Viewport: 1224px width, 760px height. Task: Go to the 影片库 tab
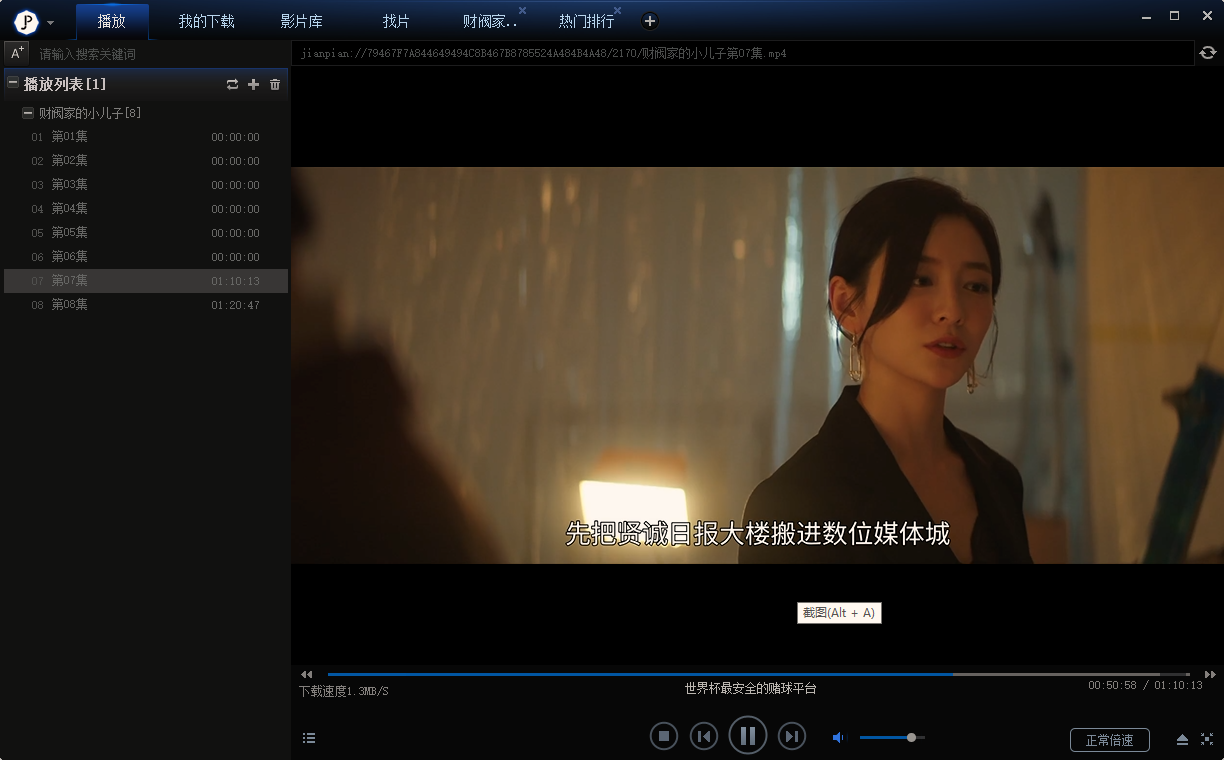[301, 21]
